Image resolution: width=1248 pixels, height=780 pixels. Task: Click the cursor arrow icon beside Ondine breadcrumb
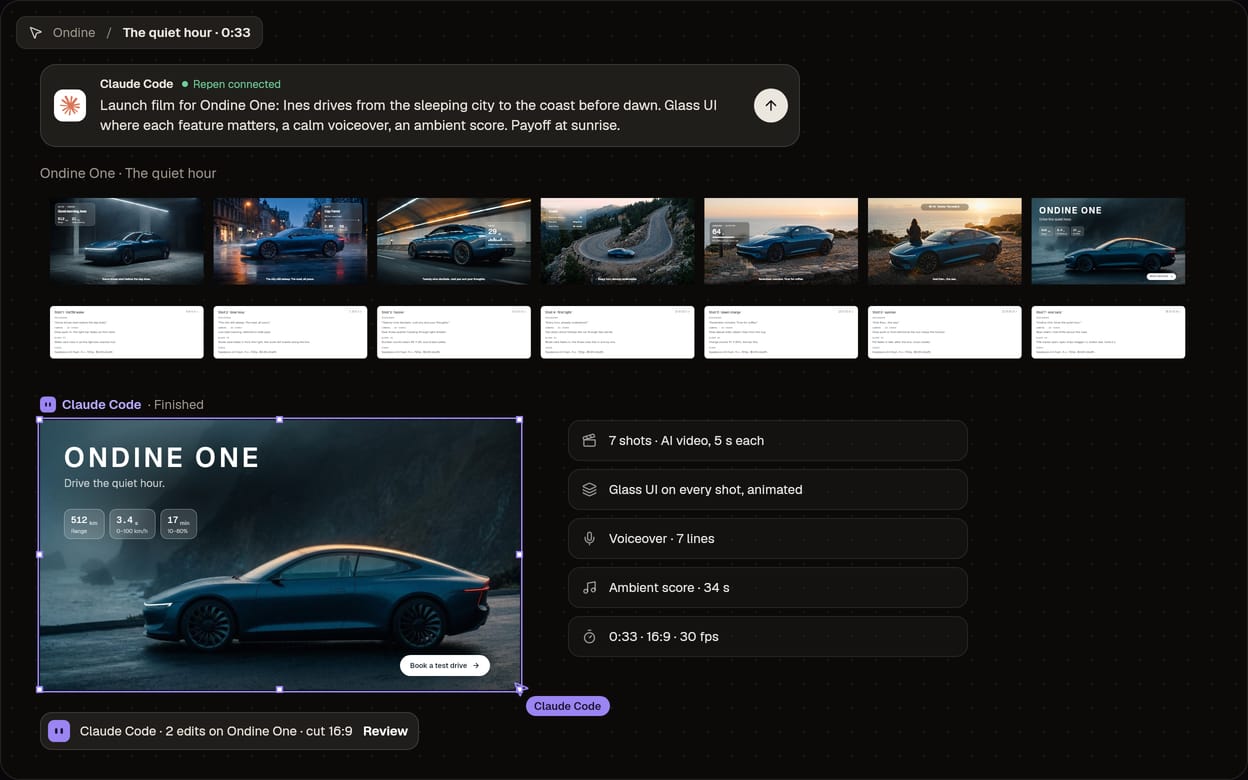click(36, 33)
